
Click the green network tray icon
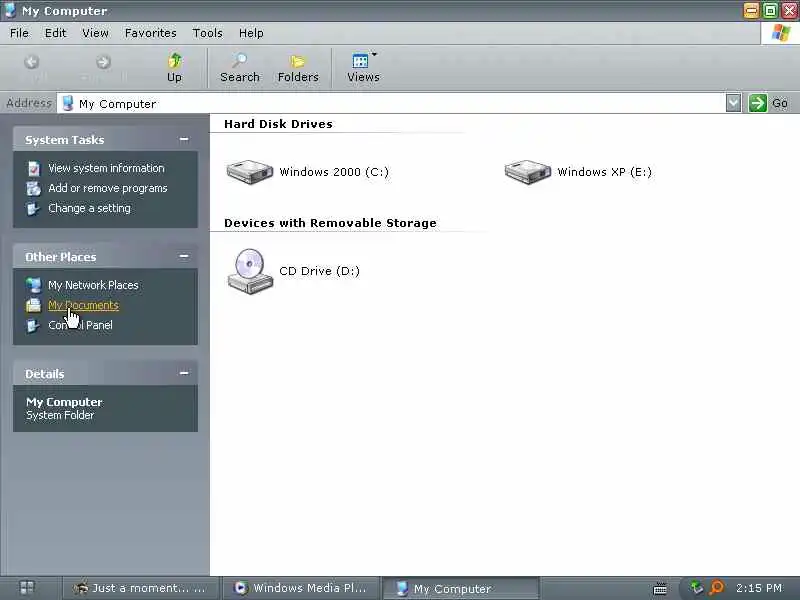pos(696,588)
